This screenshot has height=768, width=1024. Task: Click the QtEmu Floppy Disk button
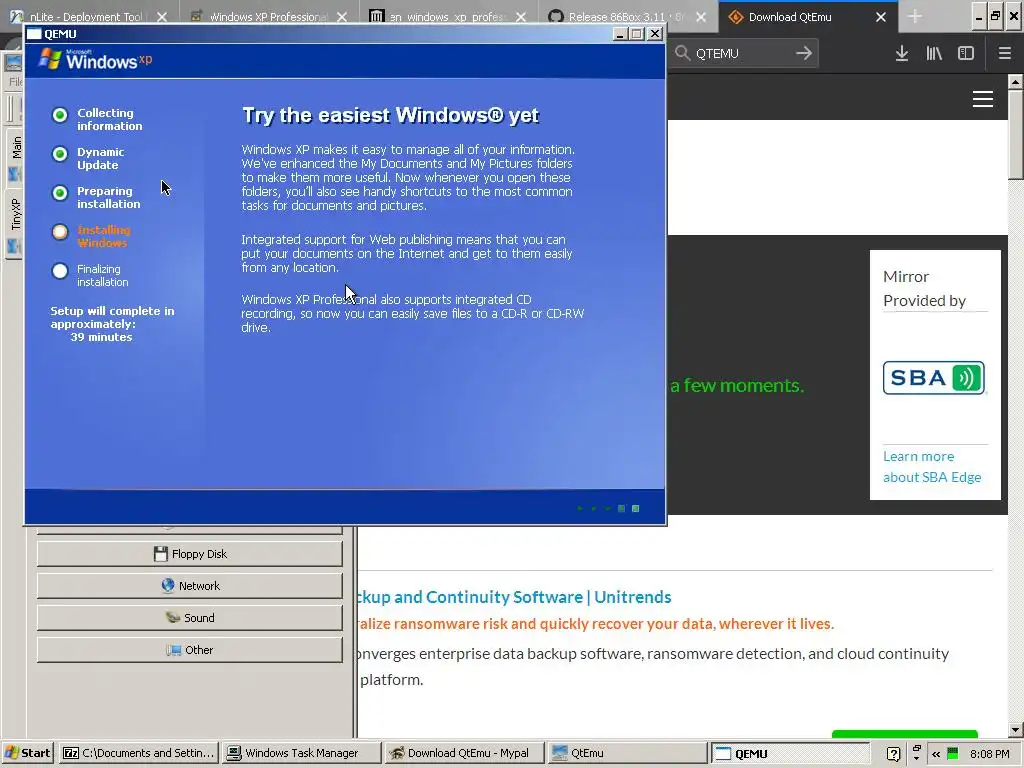tap(189, 554)
